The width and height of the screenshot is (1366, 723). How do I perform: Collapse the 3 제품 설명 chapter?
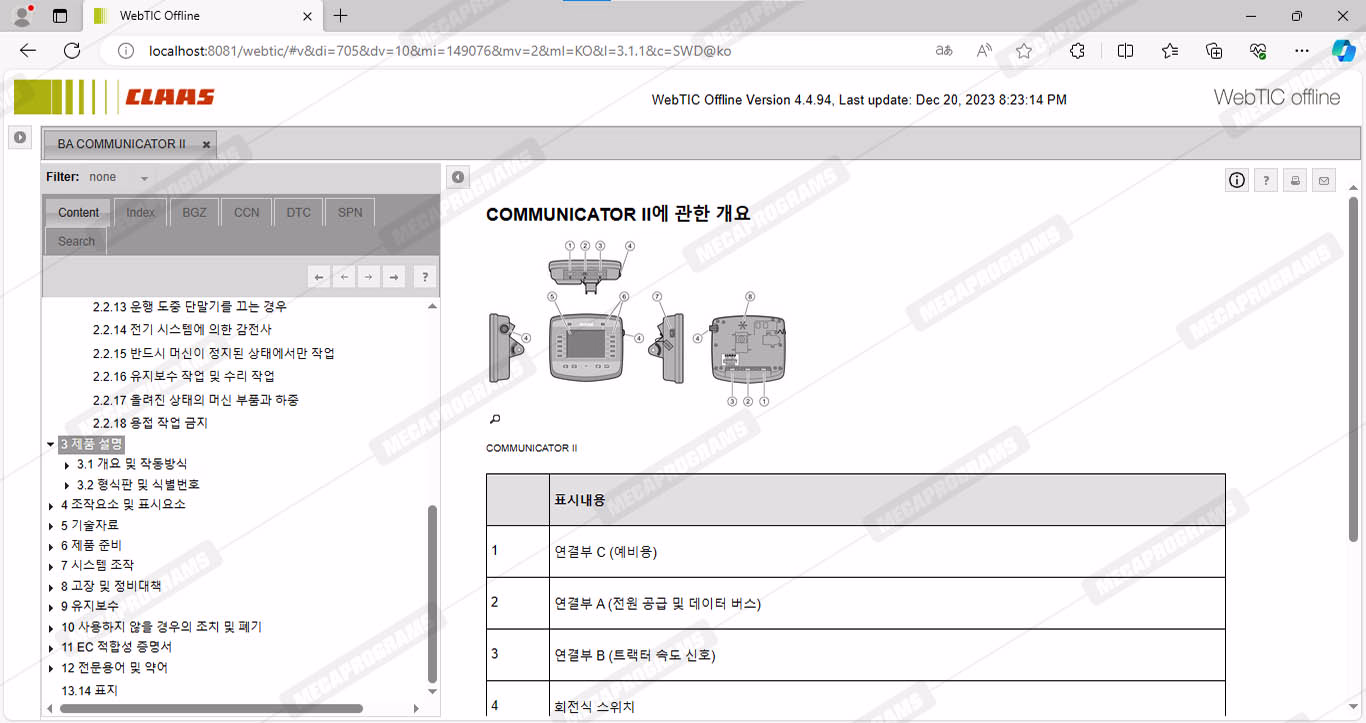pyautogui.click(x=51, y=445)
